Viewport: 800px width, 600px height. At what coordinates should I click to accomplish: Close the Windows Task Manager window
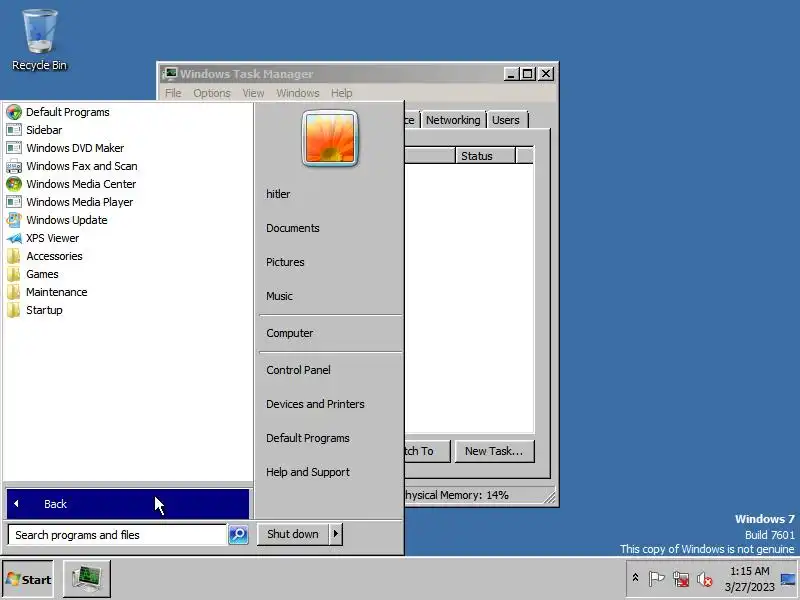[546, 73]
